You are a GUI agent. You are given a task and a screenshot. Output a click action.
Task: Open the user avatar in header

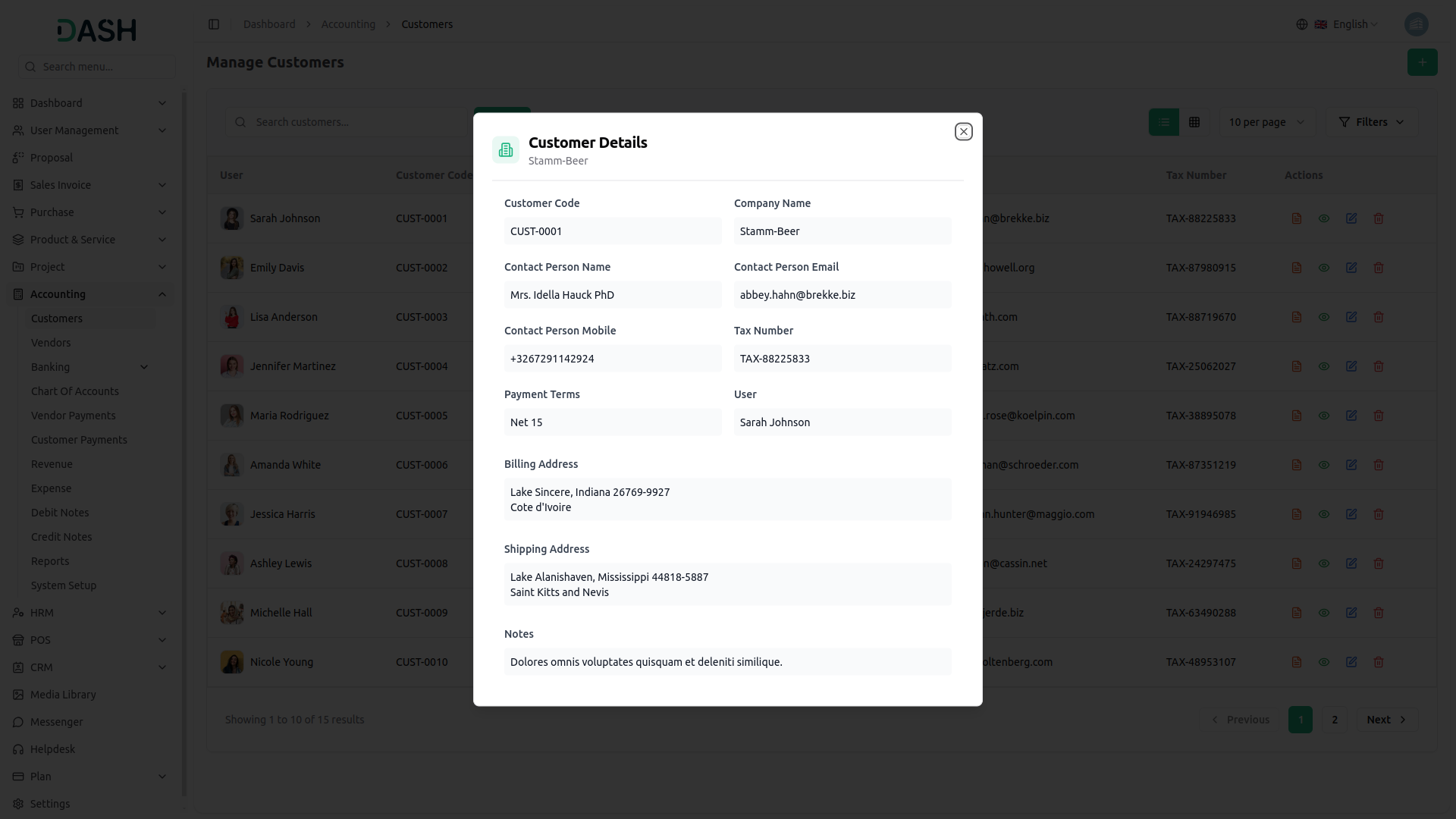coord(1416,24)
